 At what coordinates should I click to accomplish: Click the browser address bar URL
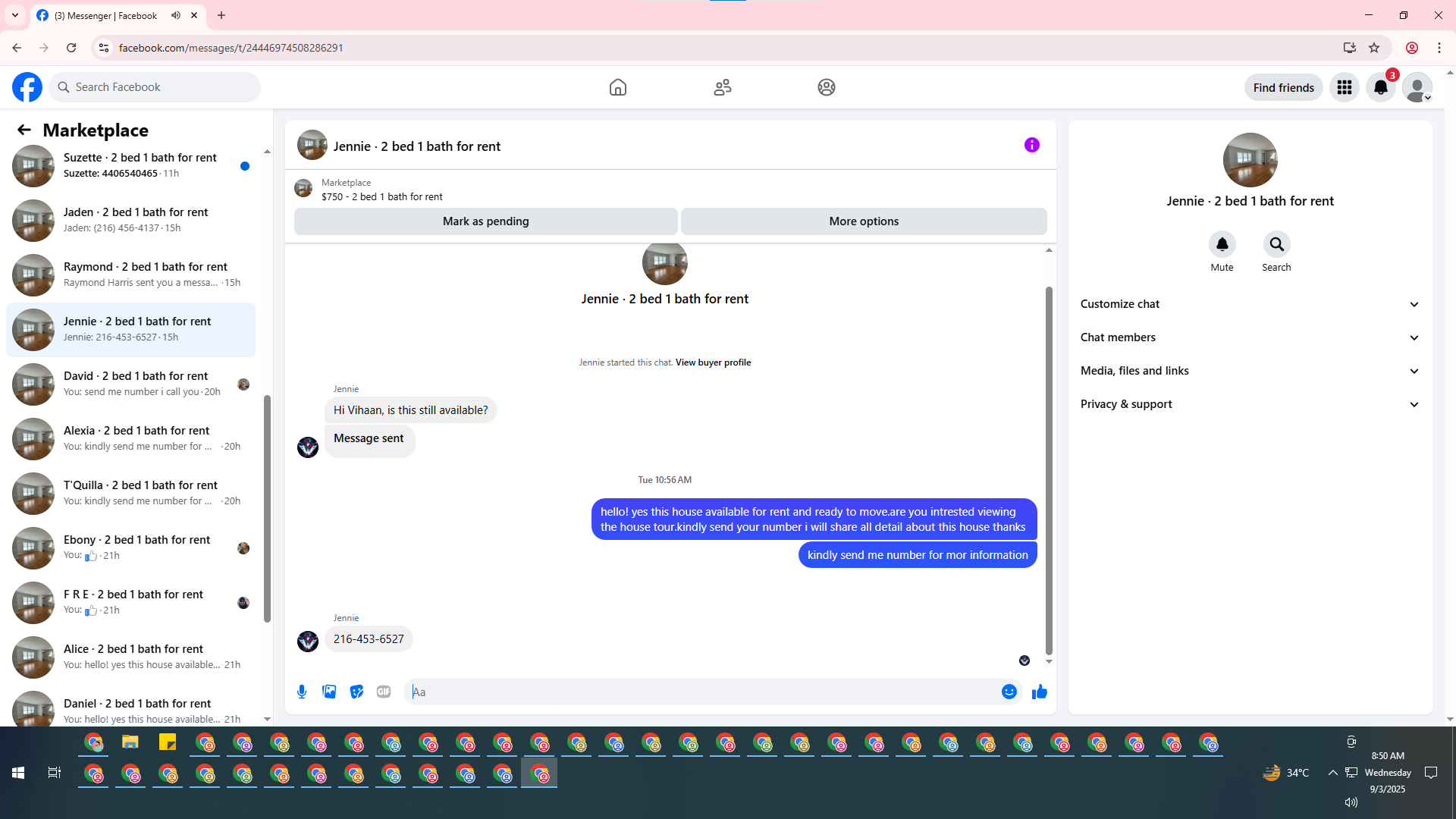tap(231, 48)
